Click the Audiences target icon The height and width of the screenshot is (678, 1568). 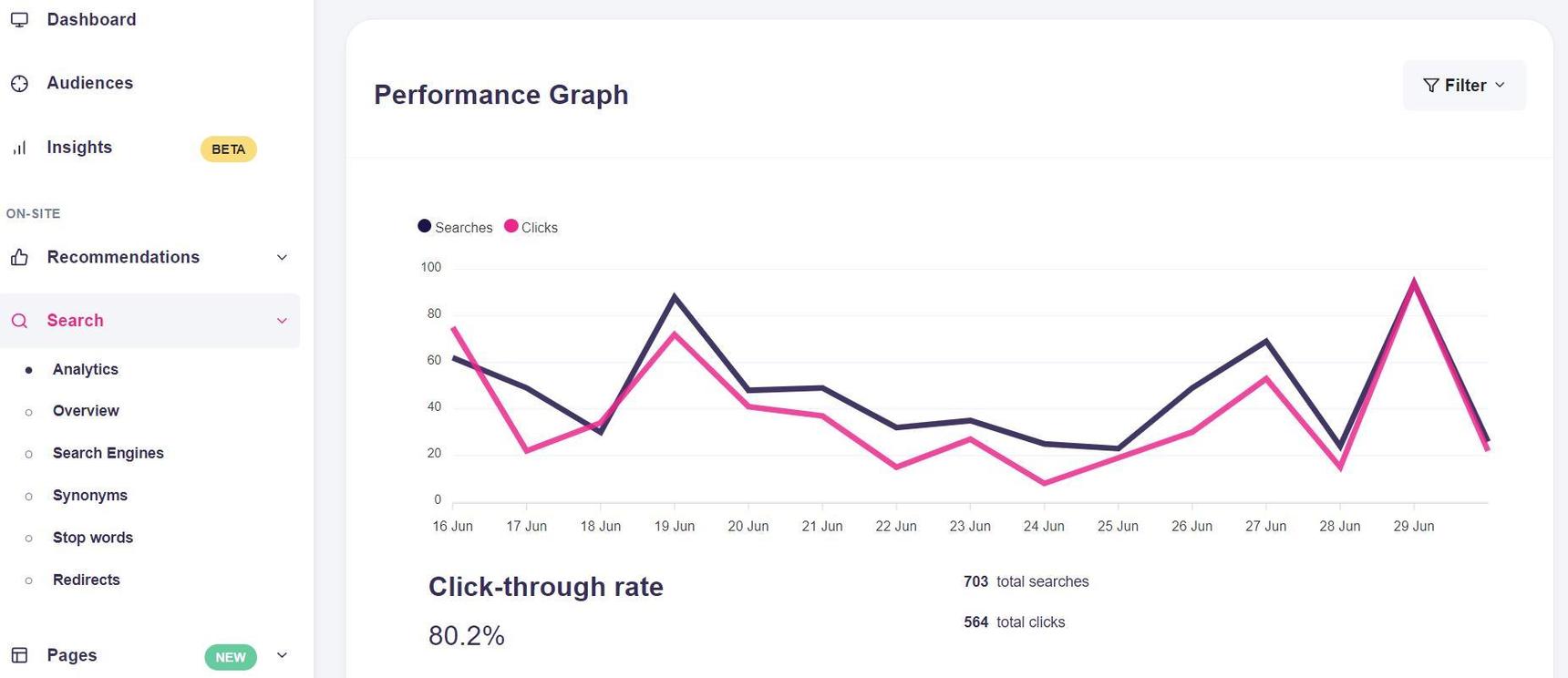[x=19, y=84]
